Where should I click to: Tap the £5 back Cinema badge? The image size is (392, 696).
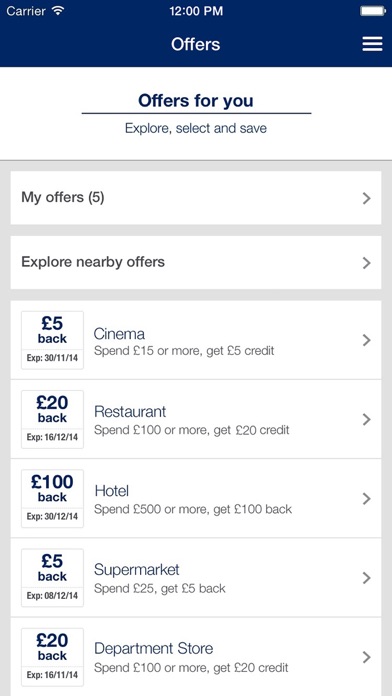pyautogui.click(x=52, y=340)
